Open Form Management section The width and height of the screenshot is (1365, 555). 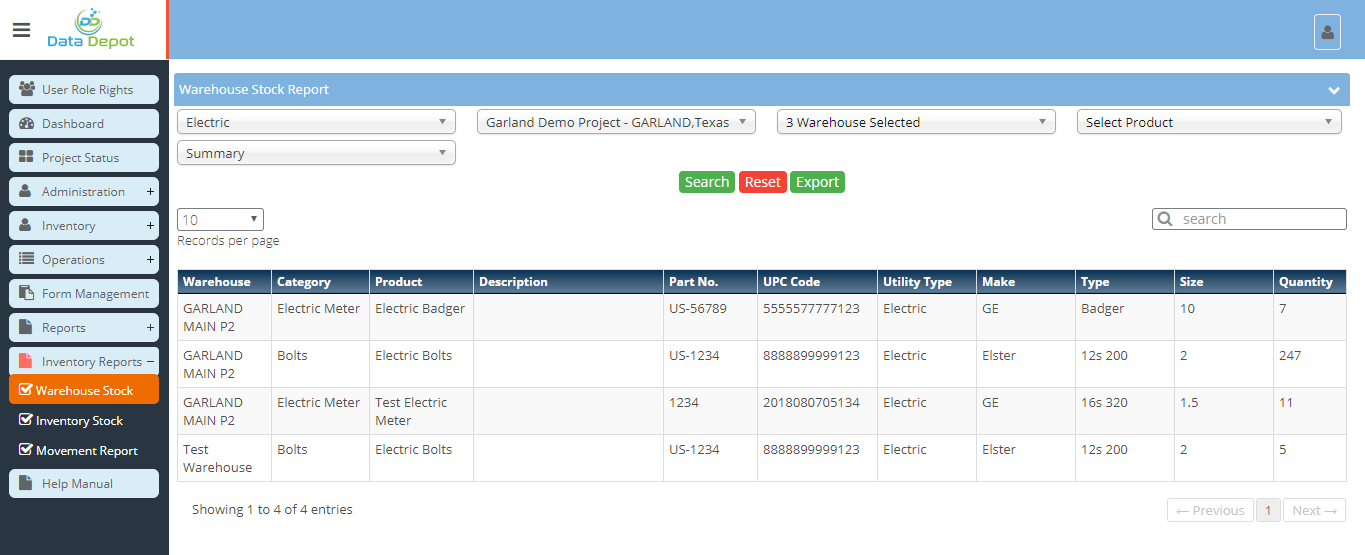pyautogui.click(x=84, y=294)
